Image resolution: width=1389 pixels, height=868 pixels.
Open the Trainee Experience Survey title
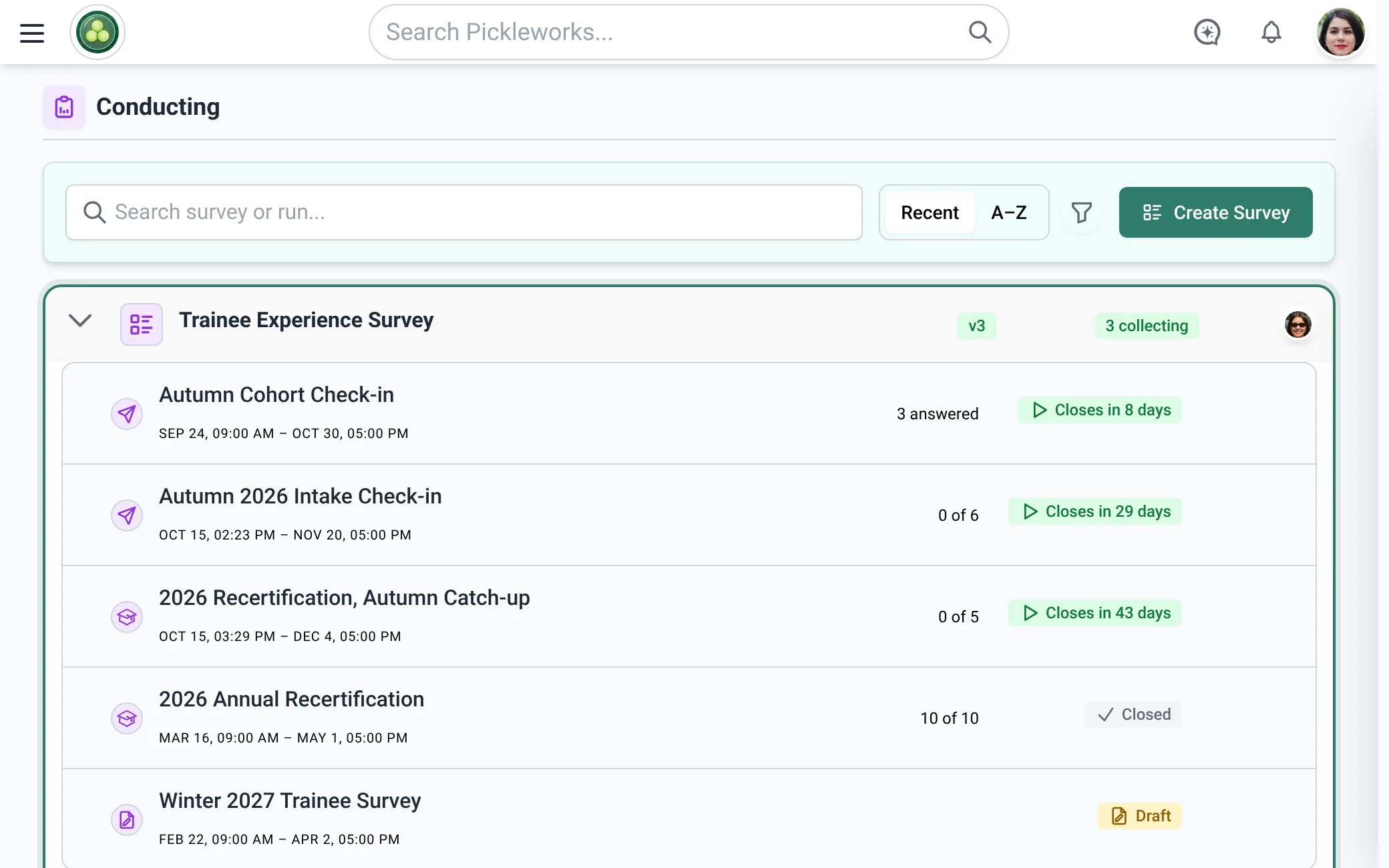click(x=307, y=320)
